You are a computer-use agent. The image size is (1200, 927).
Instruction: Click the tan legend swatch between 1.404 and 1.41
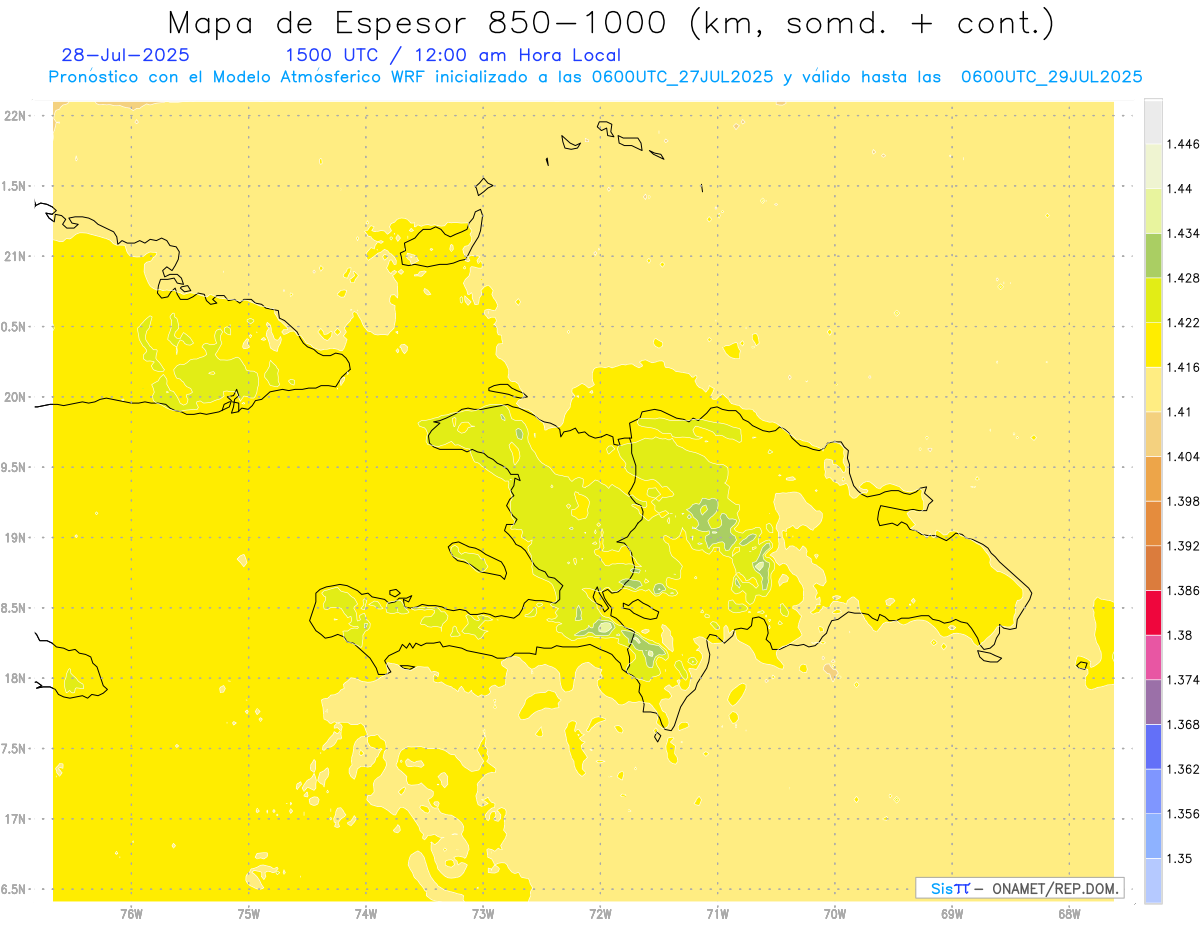coord(1153,434)
